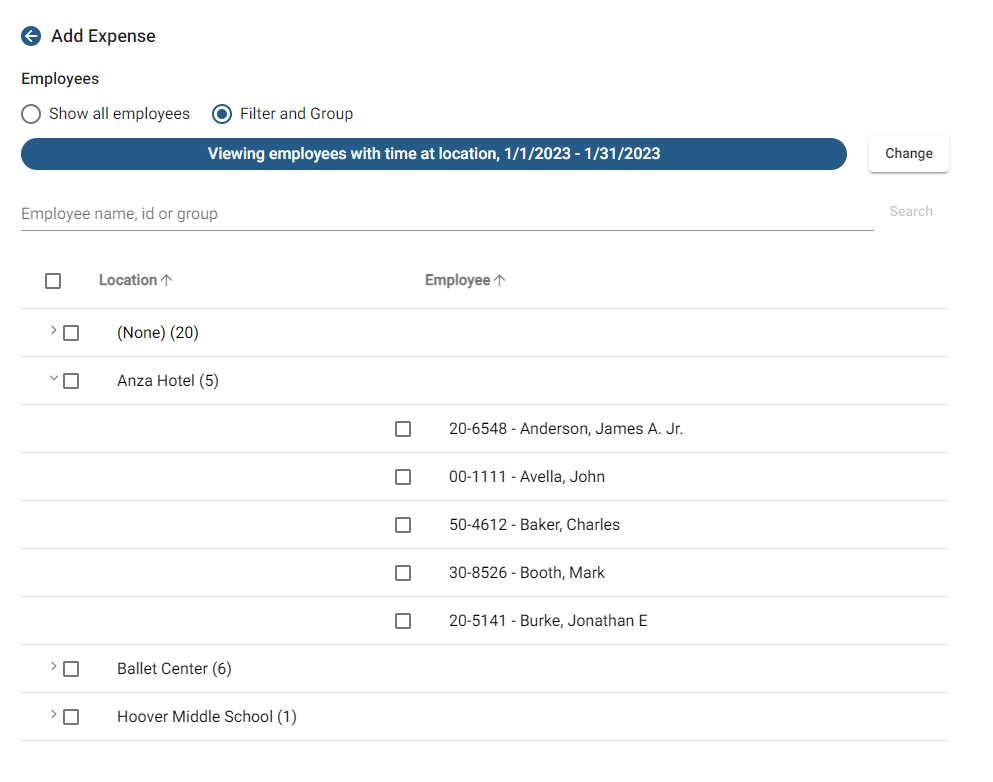
Task: Click the Location column sort arrow
Action: tap(167, 280)
